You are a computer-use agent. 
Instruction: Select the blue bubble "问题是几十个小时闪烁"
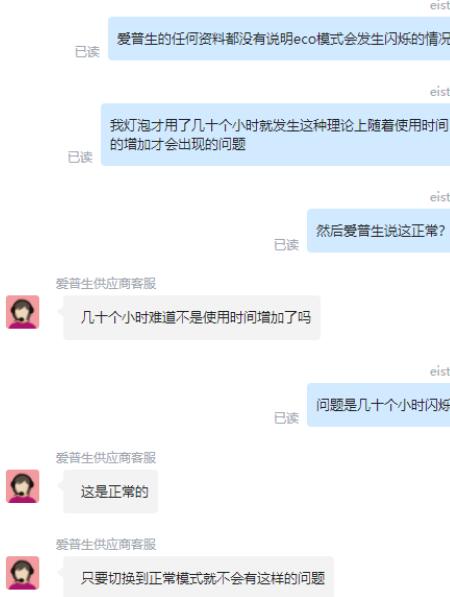point(378,405)
